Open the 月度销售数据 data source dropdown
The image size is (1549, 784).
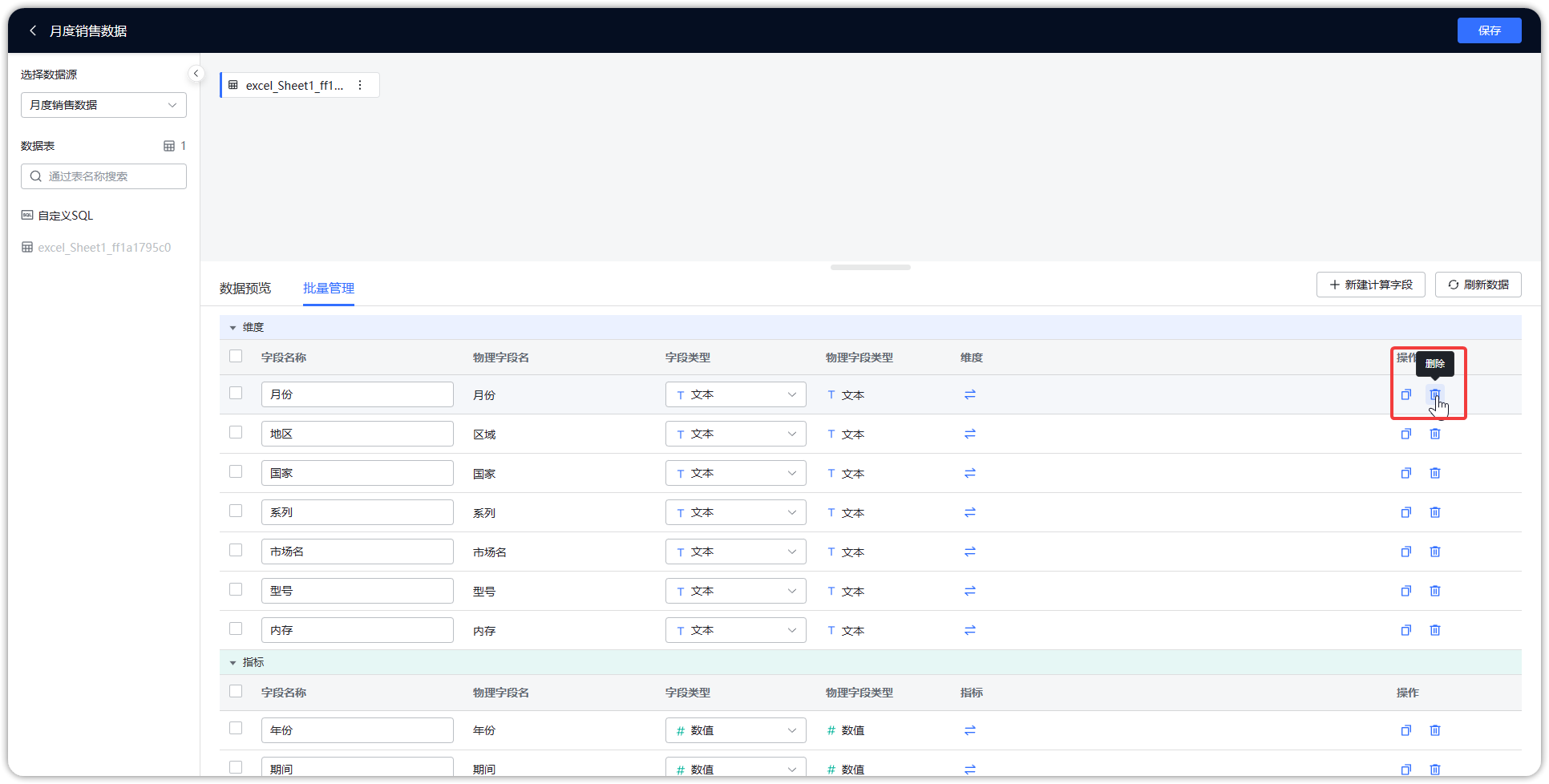pos(103,105)
